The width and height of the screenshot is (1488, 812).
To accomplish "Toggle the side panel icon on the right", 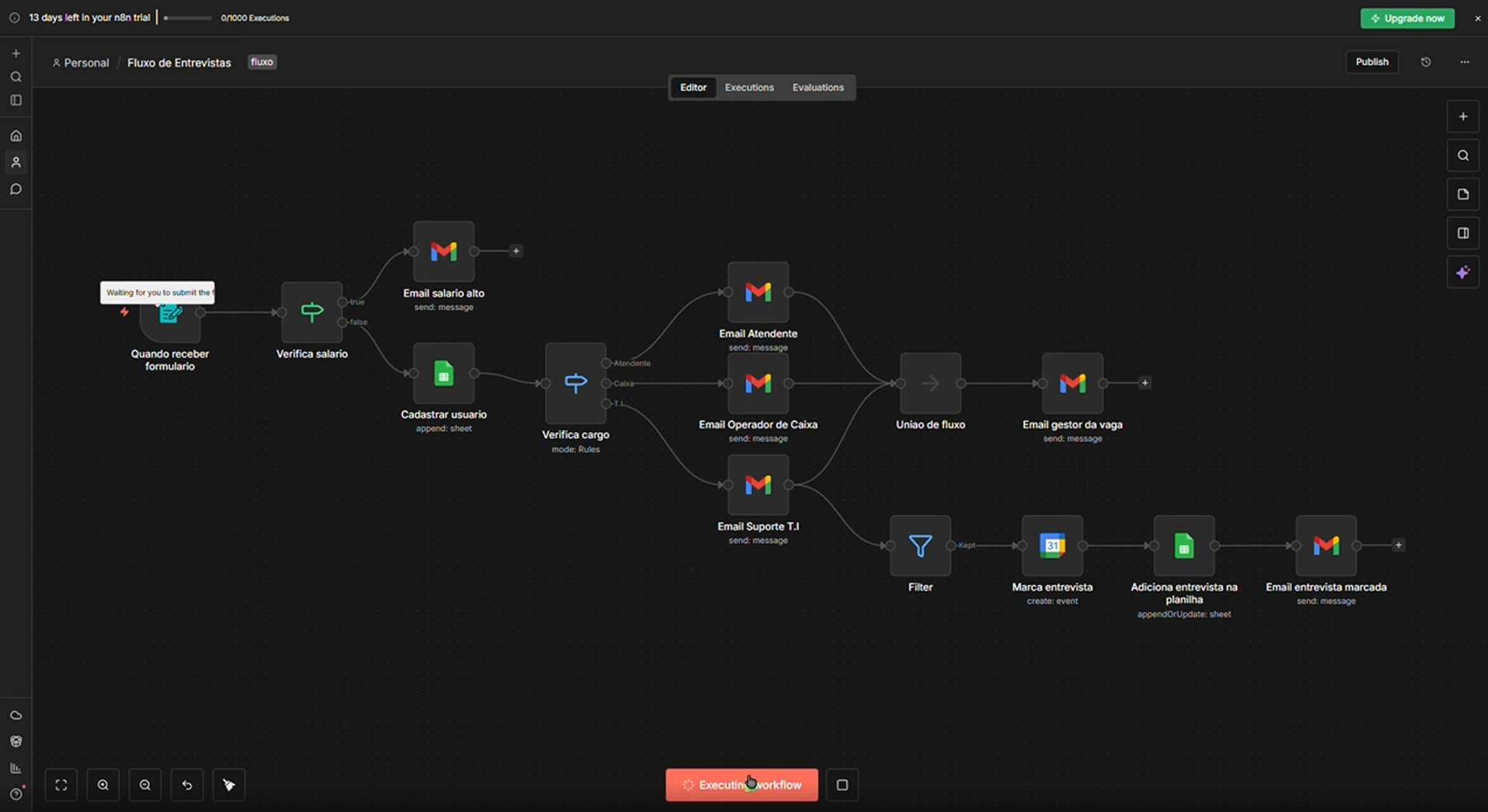I will click(x=1463, y=233).
